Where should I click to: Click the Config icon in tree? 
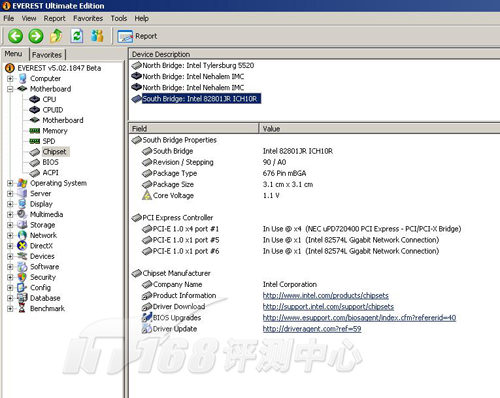point(22,287)
